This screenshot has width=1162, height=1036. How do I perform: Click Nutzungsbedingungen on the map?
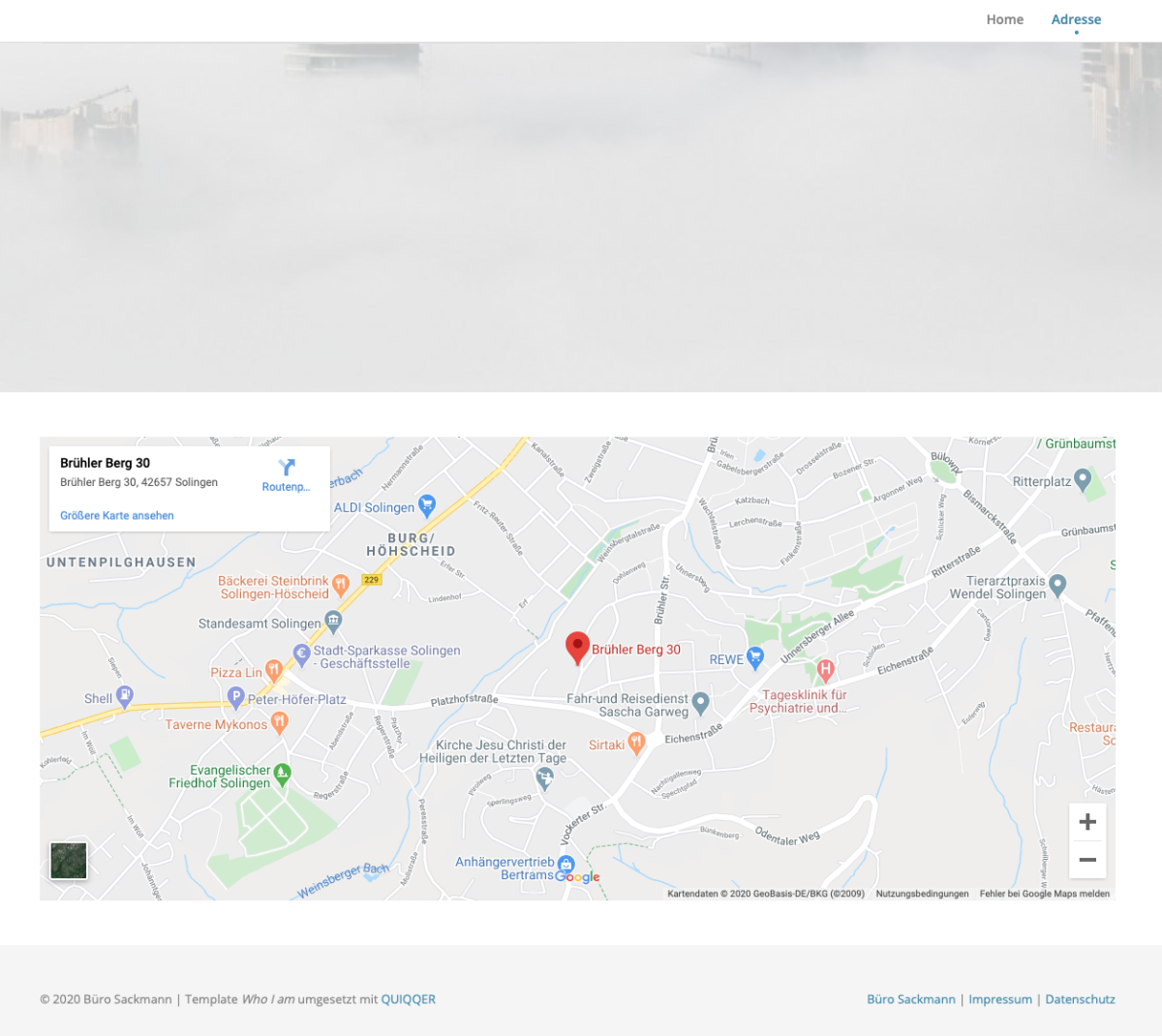(x=922, y=894)
